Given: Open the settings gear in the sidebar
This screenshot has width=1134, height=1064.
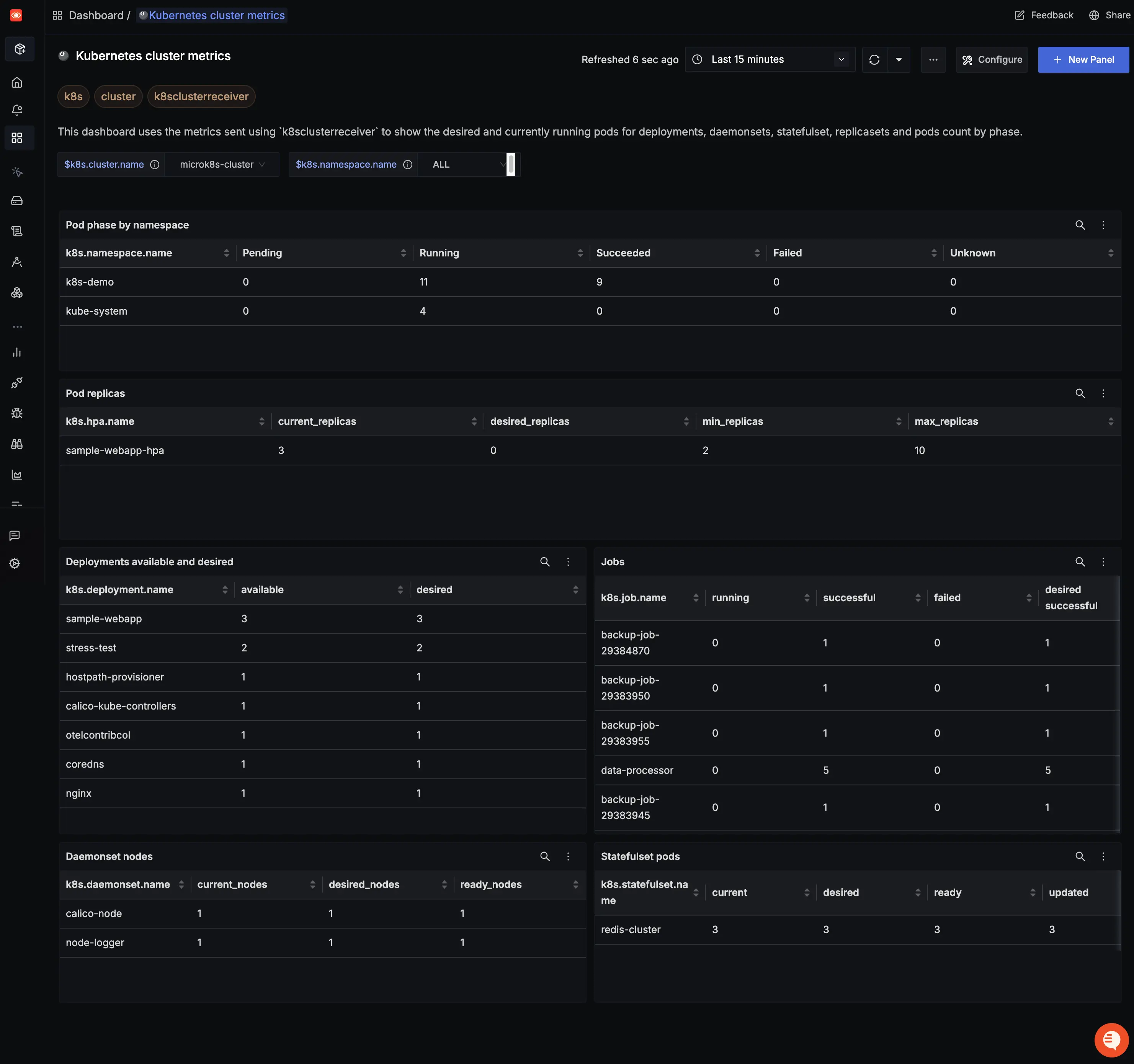Looking at the screenshot, I should tap(14, 563).
